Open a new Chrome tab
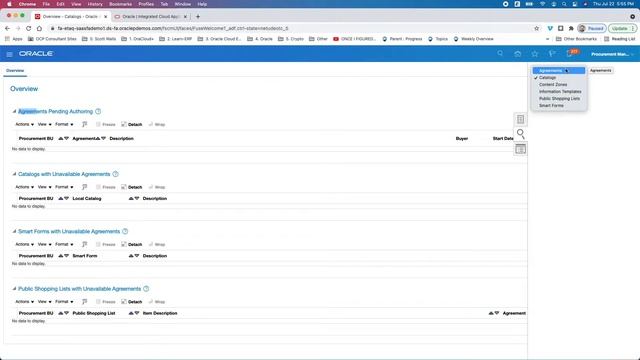The height and width of the screenshot is (360, 640). coord(198,17)
